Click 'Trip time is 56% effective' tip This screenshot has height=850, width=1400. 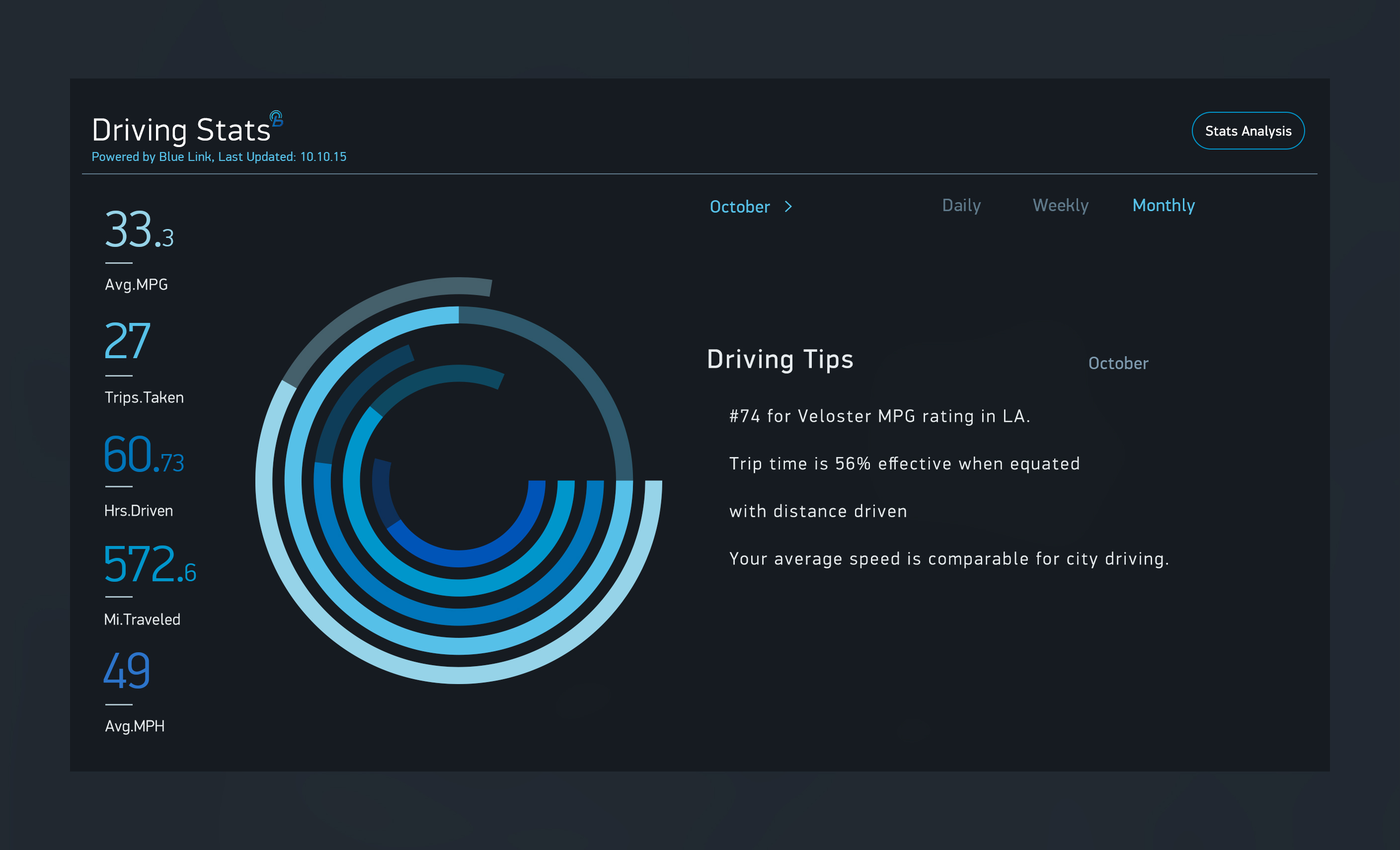(x=905, y=464)
